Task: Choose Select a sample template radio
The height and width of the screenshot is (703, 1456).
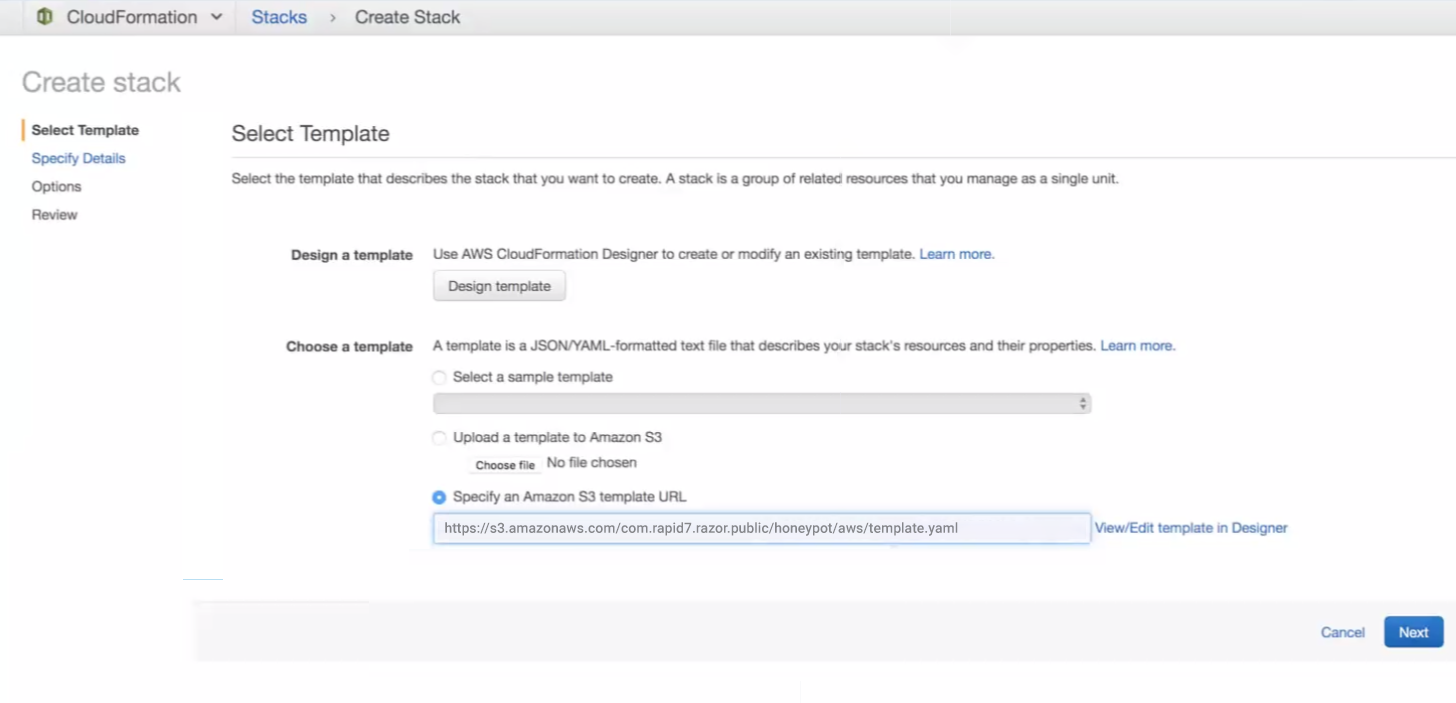Action: click(x=439, y=378)
